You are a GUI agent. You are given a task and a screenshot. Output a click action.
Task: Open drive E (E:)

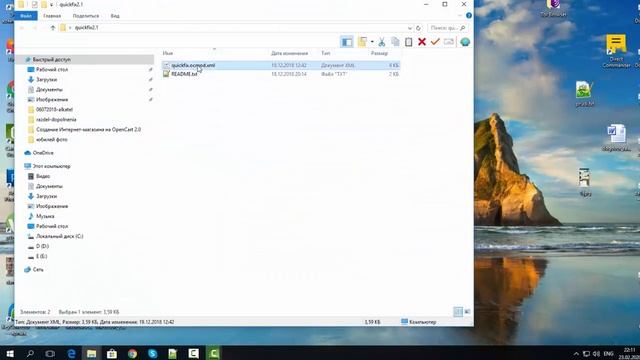coord(41,256)
